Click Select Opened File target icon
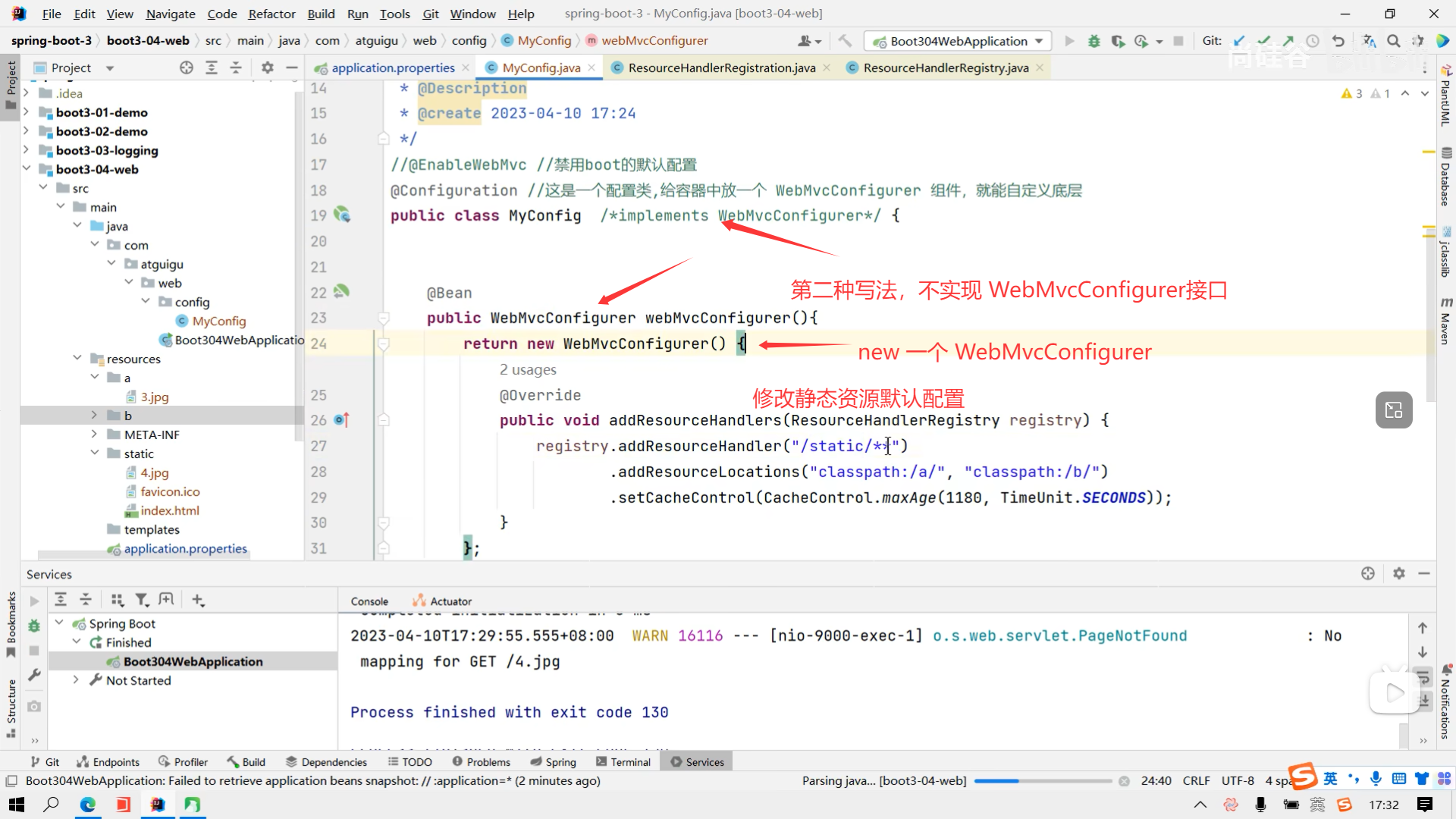Image resolution: width=1456 pixels, height=819 pixels. 186,67
